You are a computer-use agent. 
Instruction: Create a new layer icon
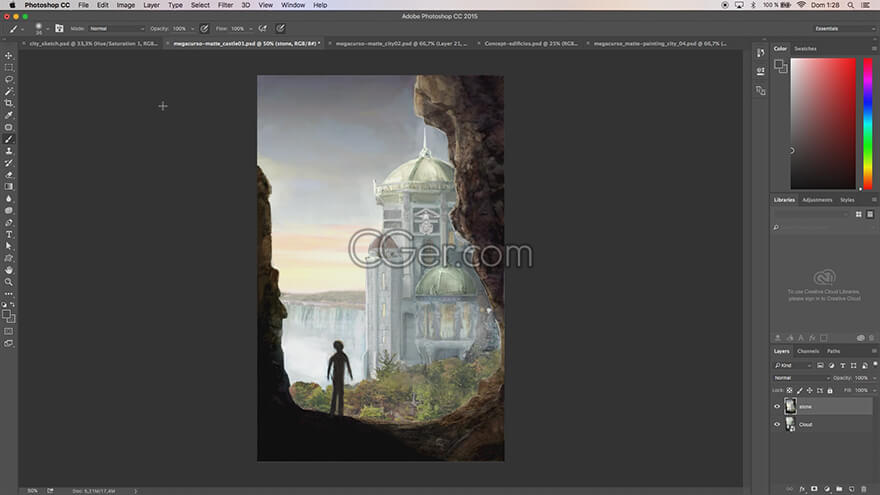coord(851,489)
